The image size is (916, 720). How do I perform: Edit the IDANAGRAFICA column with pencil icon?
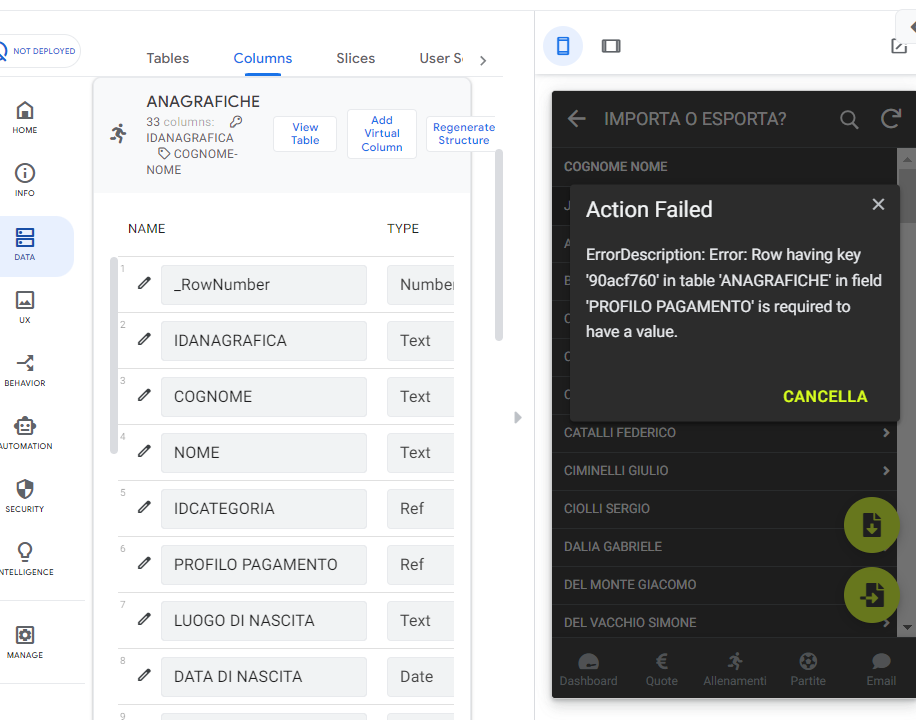144,340
